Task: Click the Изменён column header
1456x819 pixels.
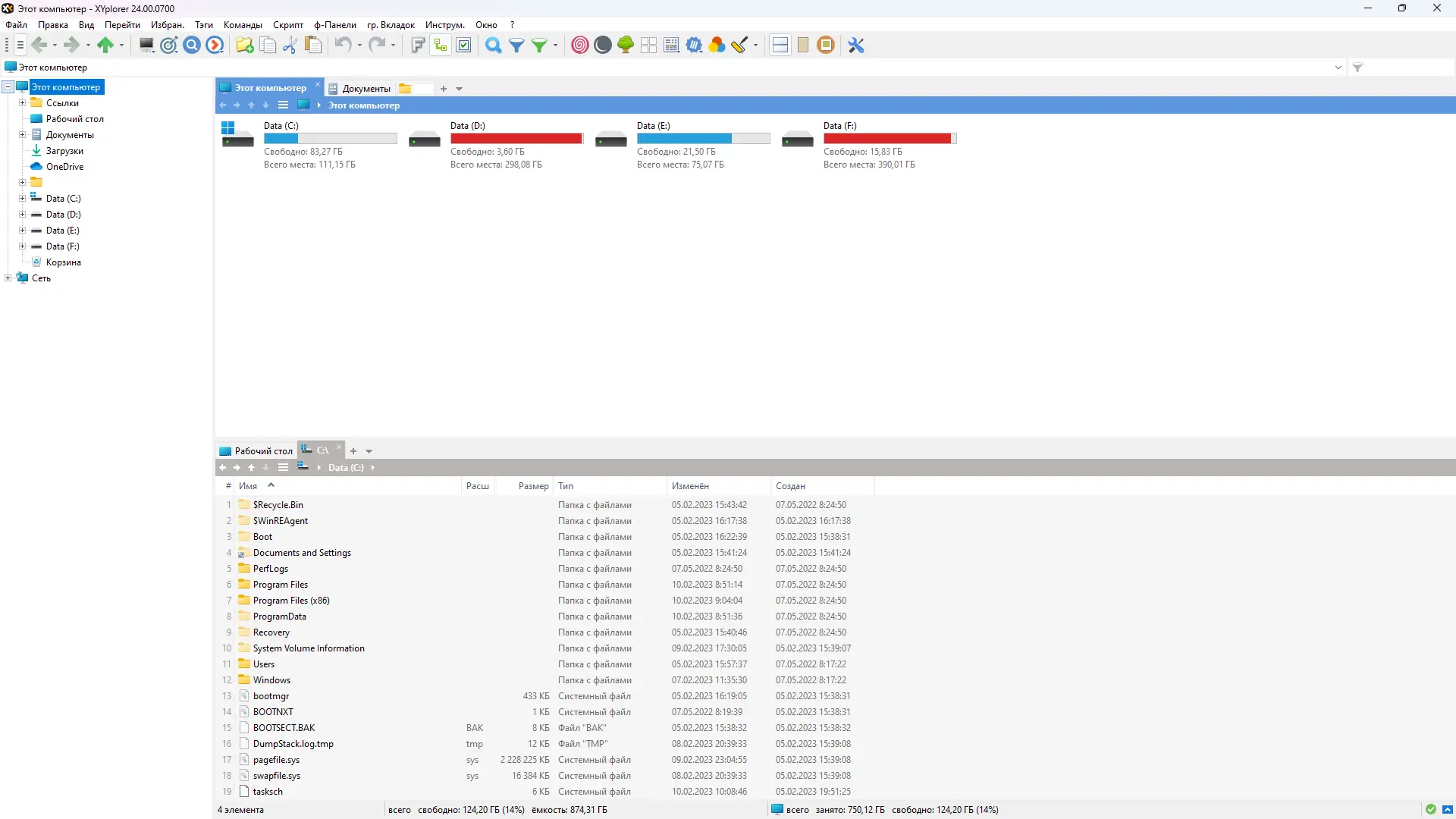Action: click(x=690, y=486)
